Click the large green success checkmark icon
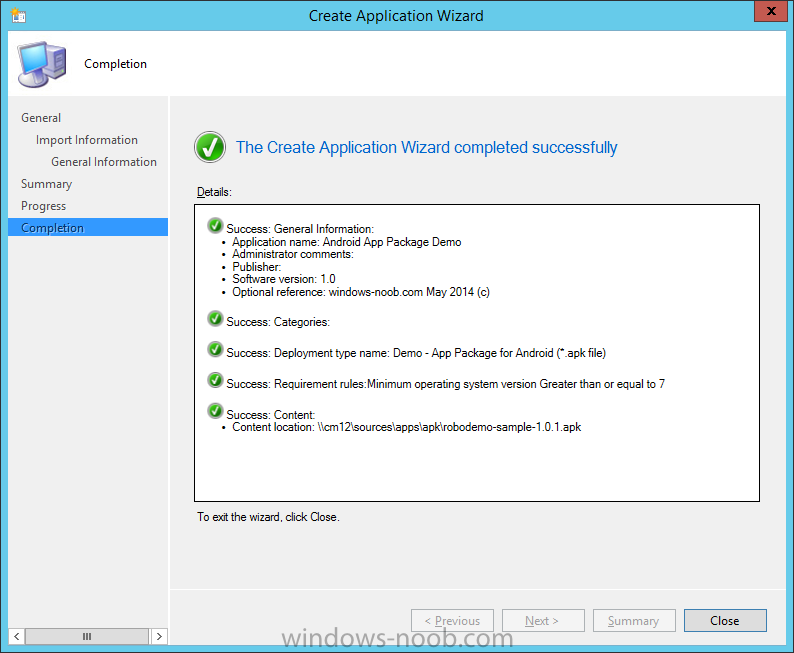 (x=210, y=147)
